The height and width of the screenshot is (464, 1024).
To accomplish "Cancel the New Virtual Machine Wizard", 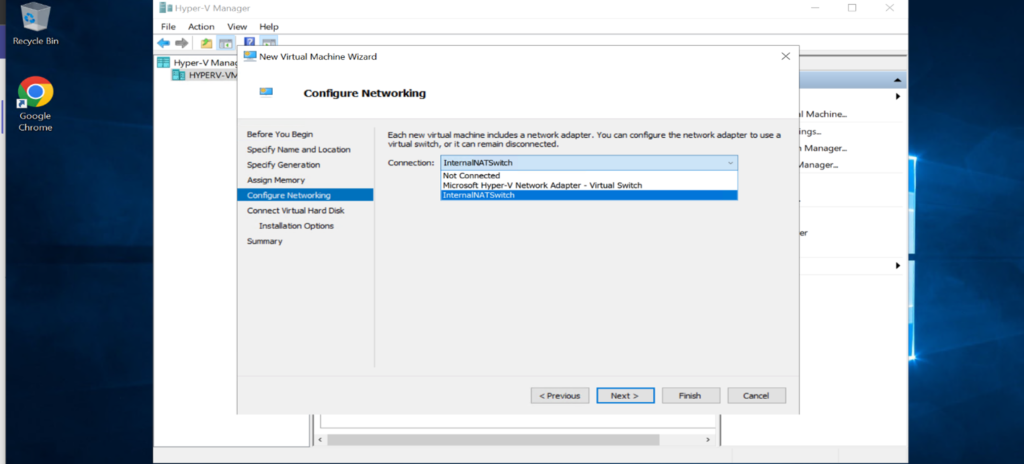I will tap(756, 395).
